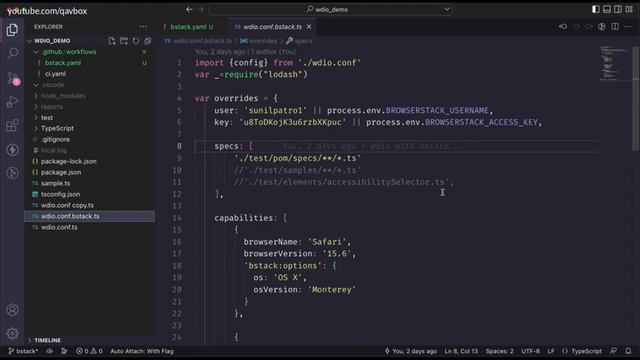
Task: Open the Search view in activity bar
Action: coord(12,53)
